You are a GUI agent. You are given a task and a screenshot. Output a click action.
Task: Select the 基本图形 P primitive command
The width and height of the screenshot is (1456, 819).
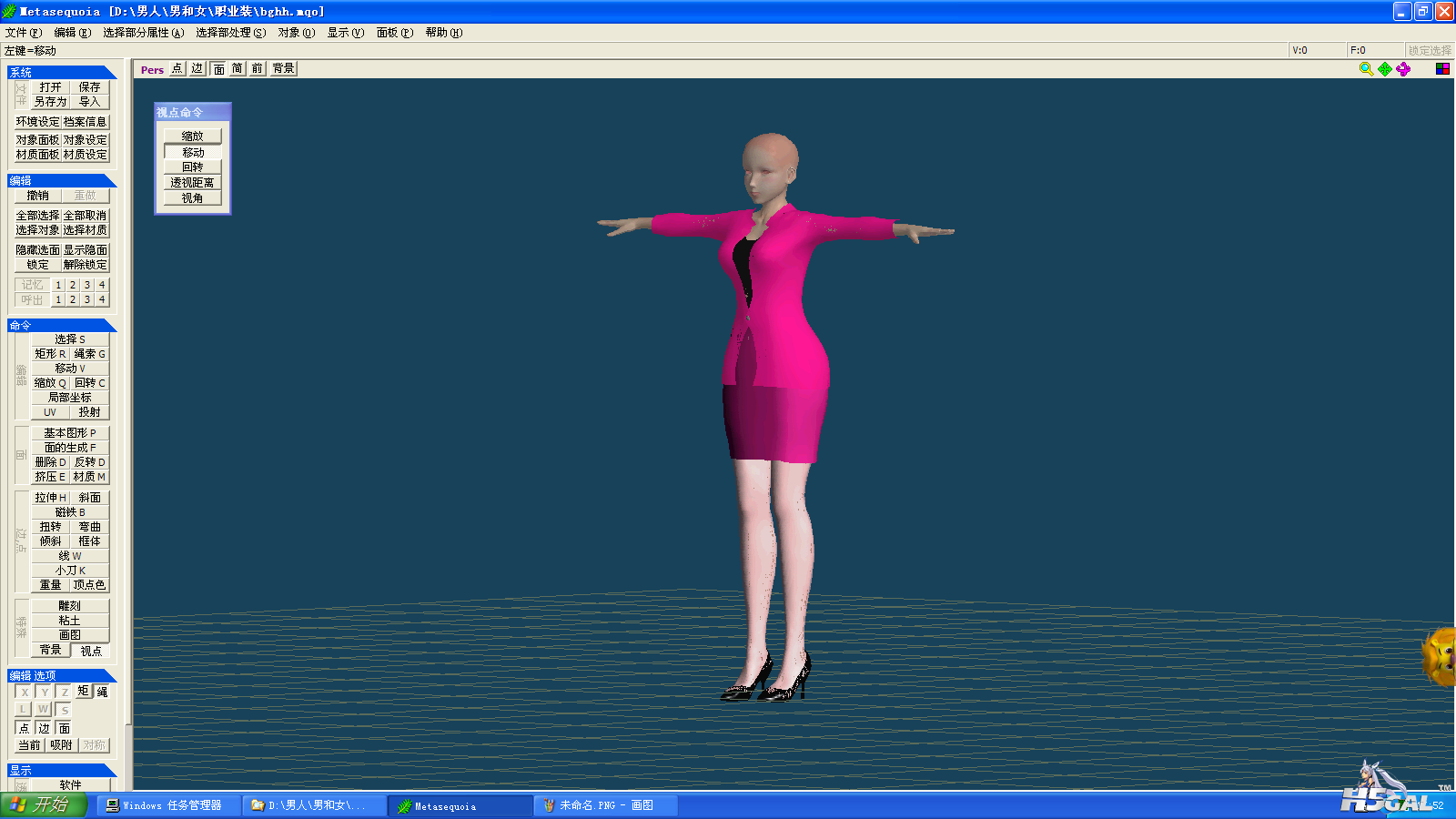[x=70, y=433]
